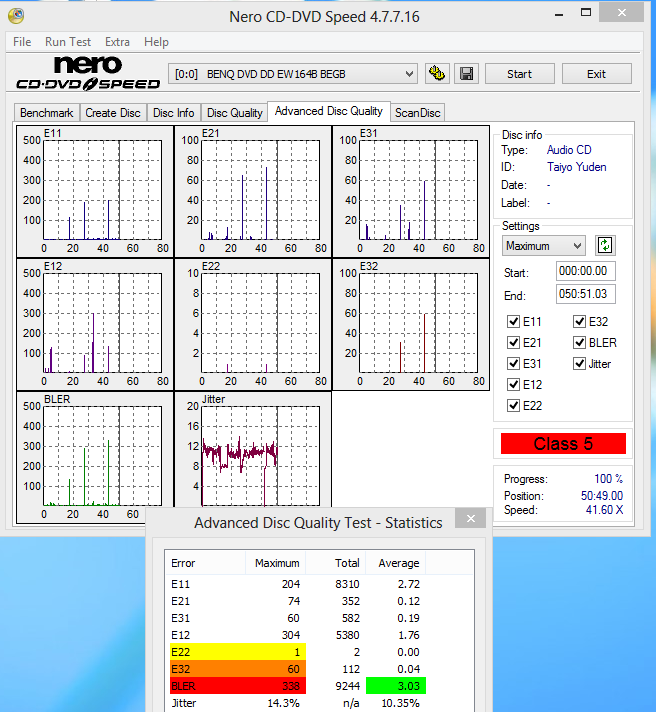Click the Error column header

pos(206,563)
